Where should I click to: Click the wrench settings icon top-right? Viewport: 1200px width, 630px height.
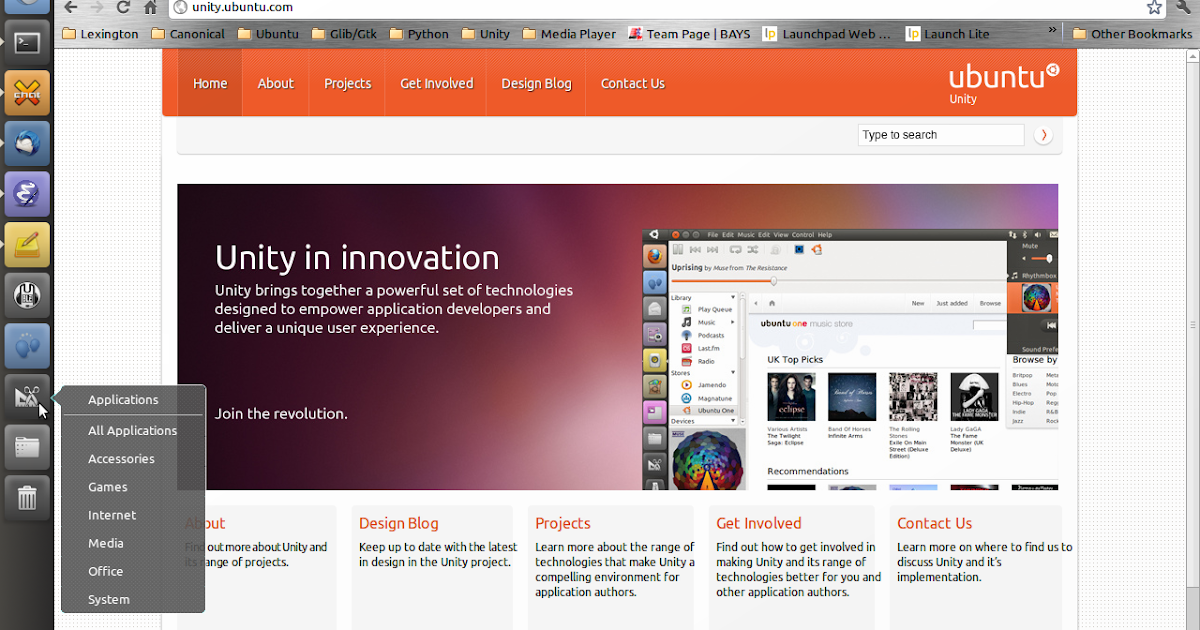(1184, 7)
